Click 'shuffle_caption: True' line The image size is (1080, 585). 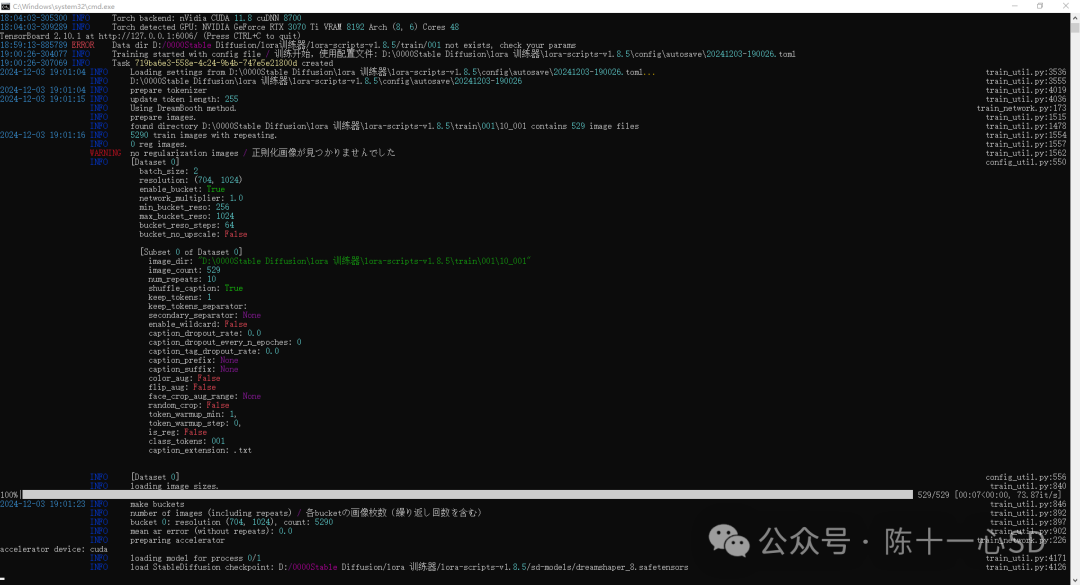tap(196, 288)
